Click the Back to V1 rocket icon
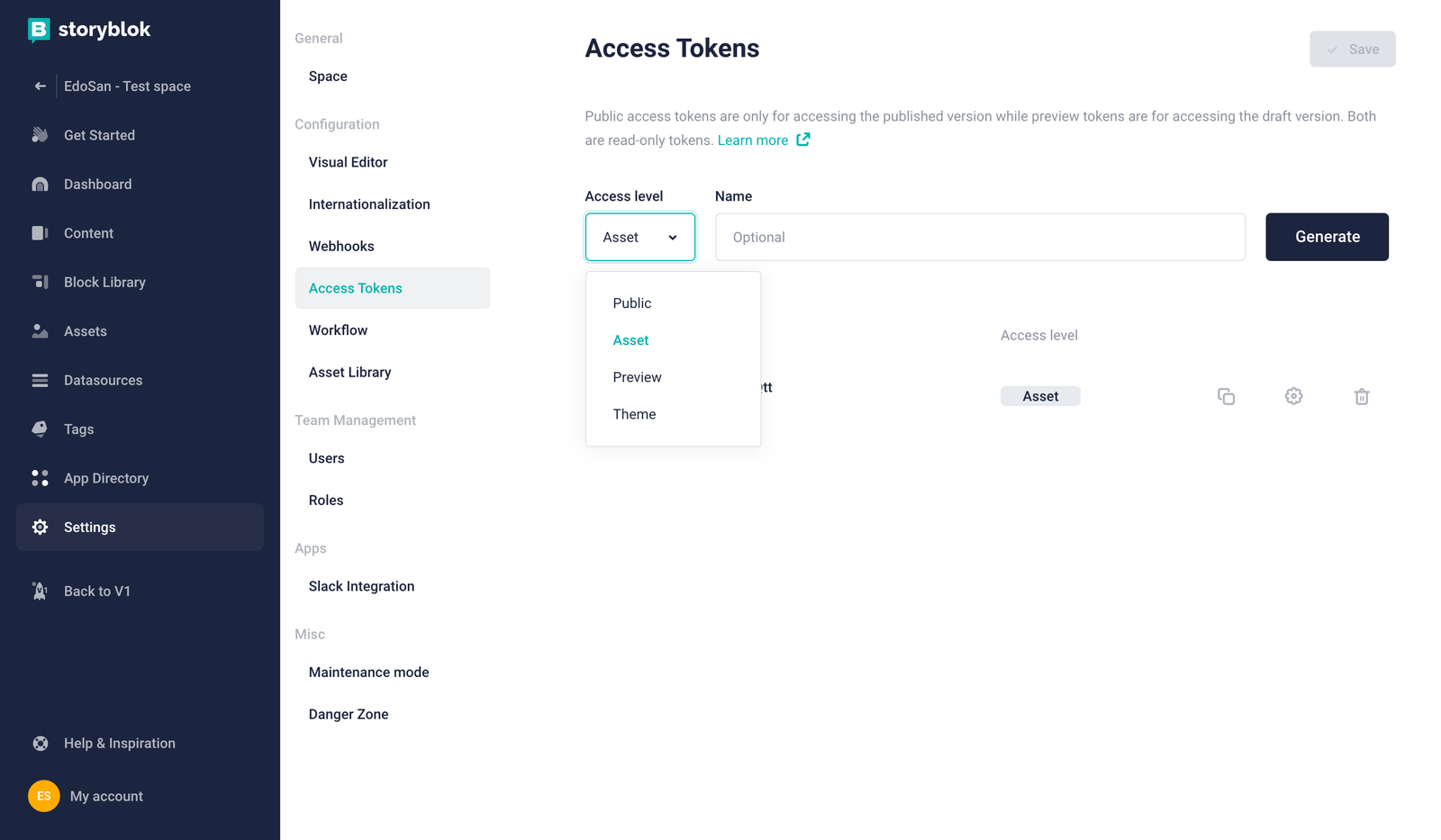The width and height of the screenshot is (1441, 840). (x=40, y=592)
